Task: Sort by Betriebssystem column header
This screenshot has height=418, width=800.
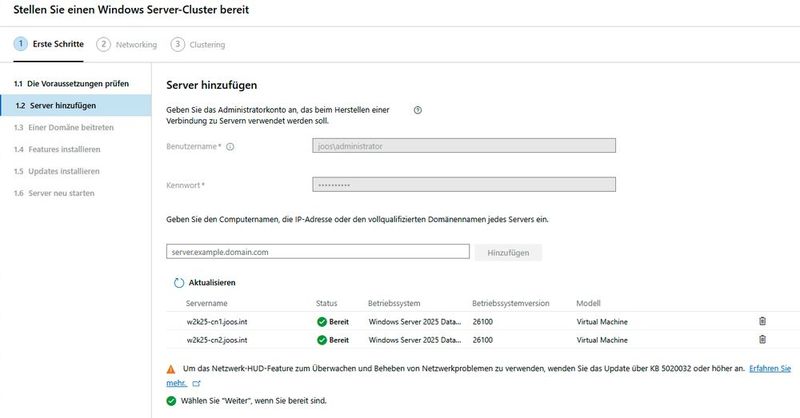Action: [394, 303]
